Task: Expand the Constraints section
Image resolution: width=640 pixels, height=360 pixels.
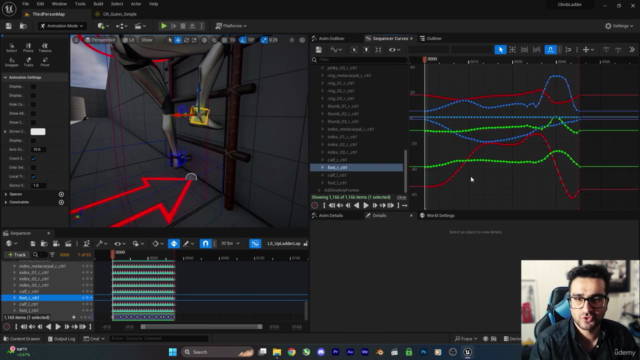Action: tap(6, 202)
